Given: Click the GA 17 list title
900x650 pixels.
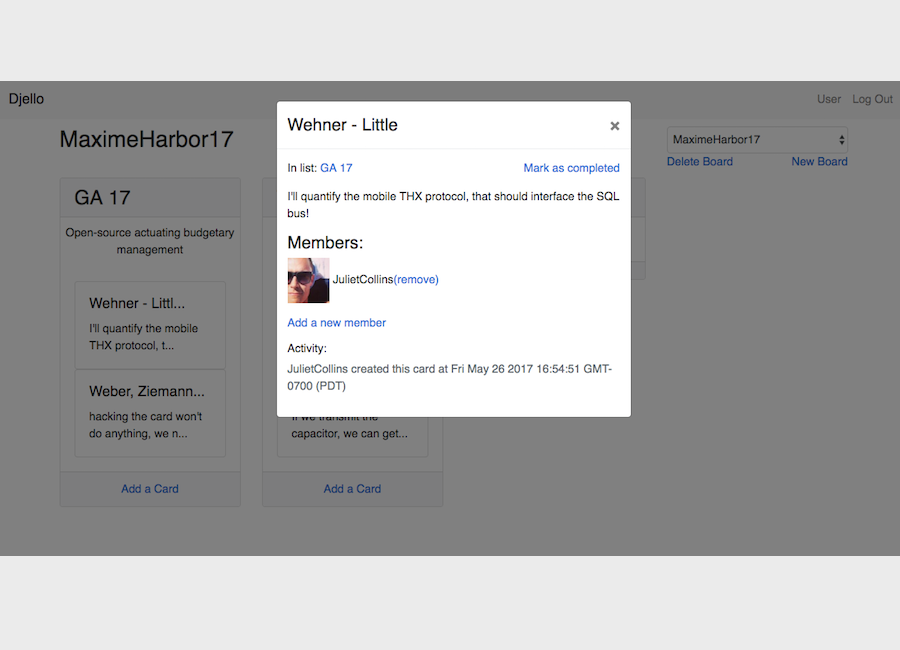Looking at the screenshot, I should click(102, 198).
